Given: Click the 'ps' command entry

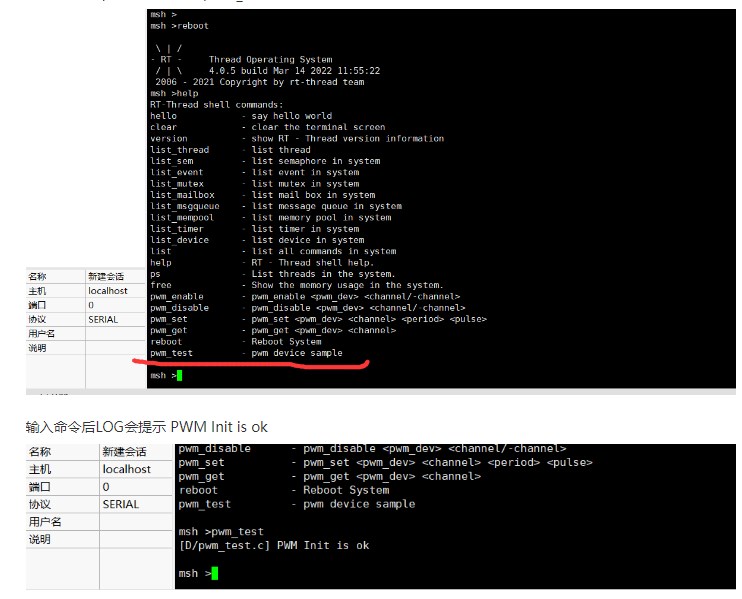Looking at the screenshot, I should 155,274.
